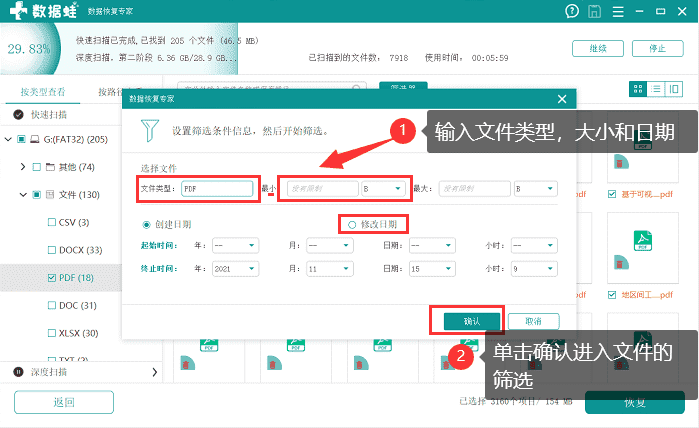Select the 修改日期 radio button
This screenshot has width=699, height=428.
coord(352,225)
